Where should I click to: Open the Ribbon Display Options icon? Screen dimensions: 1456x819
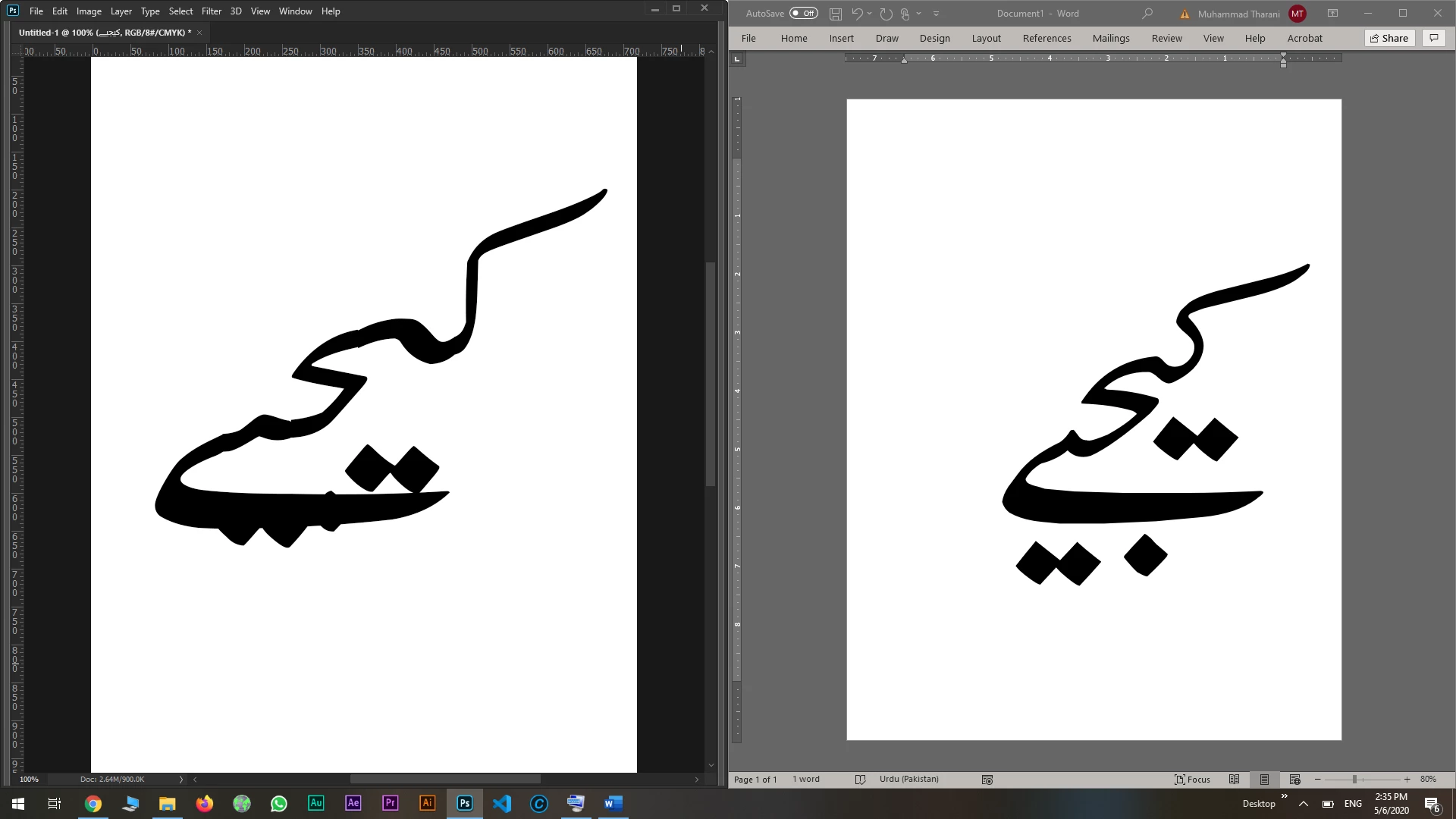pyautogui.click(x=1332, y=14)
